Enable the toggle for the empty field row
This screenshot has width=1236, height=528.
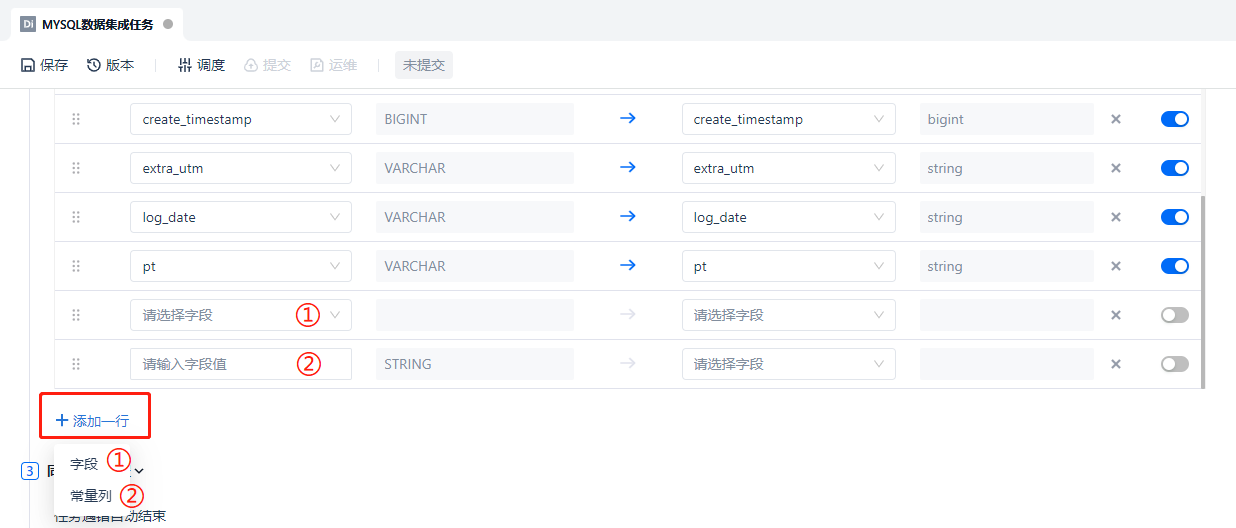tap(1174, 315)
